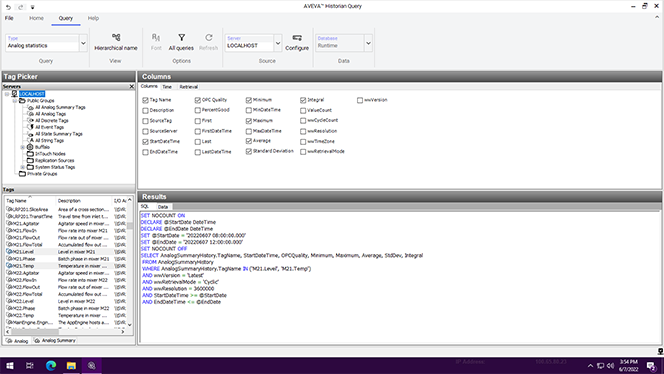Open the Database dropdown
Viewport: 664px width, 374px height.
(x=368, y=43)
